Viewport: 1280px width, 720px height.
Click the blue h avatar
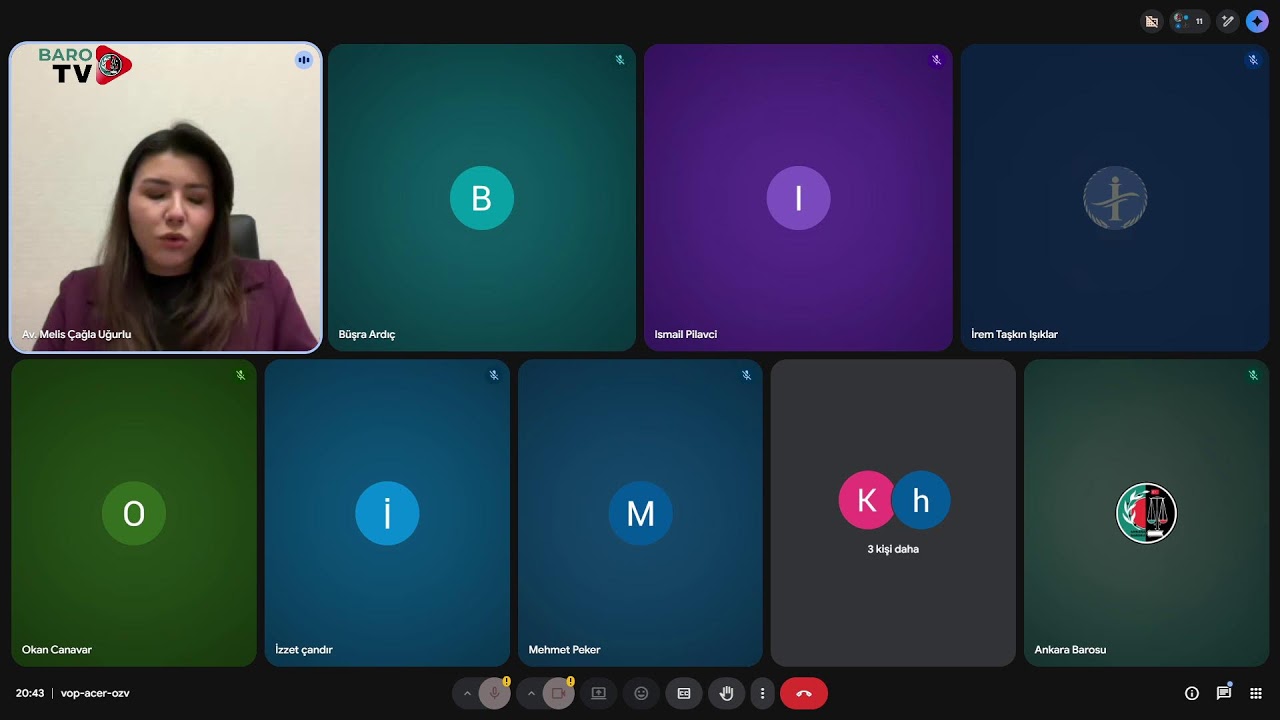point(921,500)
